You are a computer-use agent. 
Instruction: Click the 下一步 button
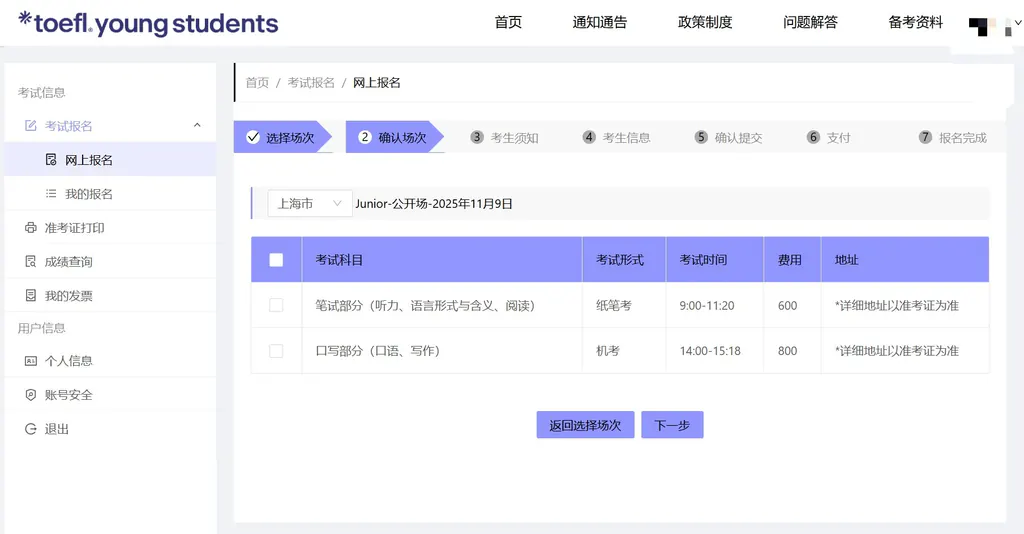coord(672,425)
